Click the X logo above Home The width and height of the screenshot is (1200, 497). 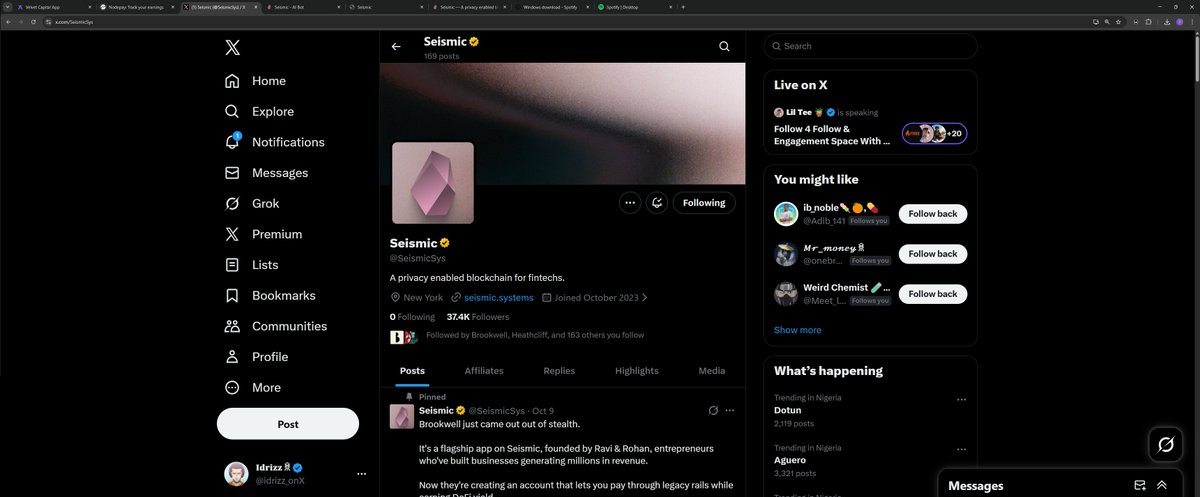[x=232, y=47]
